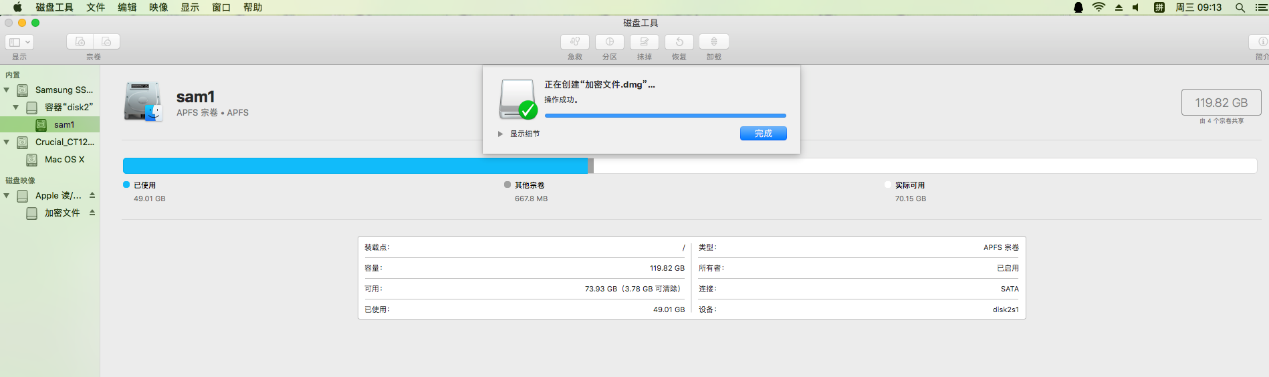The image size is (1269, 377).
Task: Open Spotlight search
Action: [x=1240, y=7]
